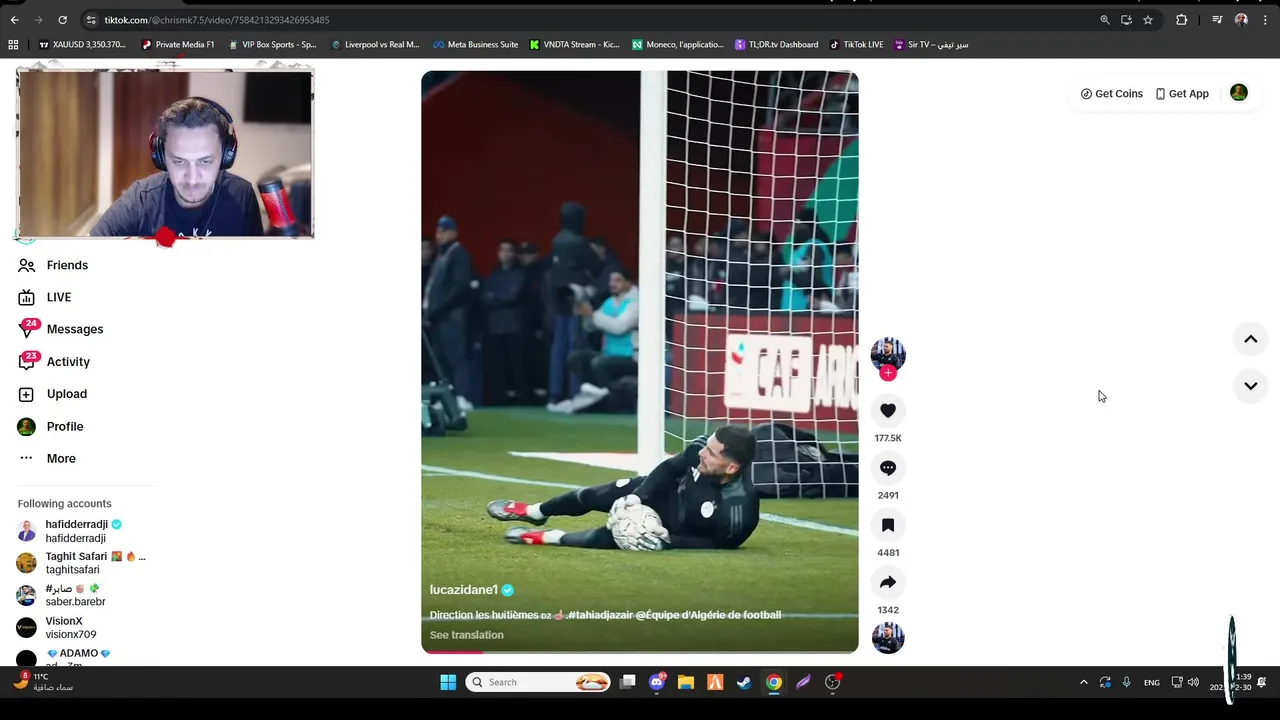
Task: Open the sound disc thumbnail below share
Action: point(888,637)
